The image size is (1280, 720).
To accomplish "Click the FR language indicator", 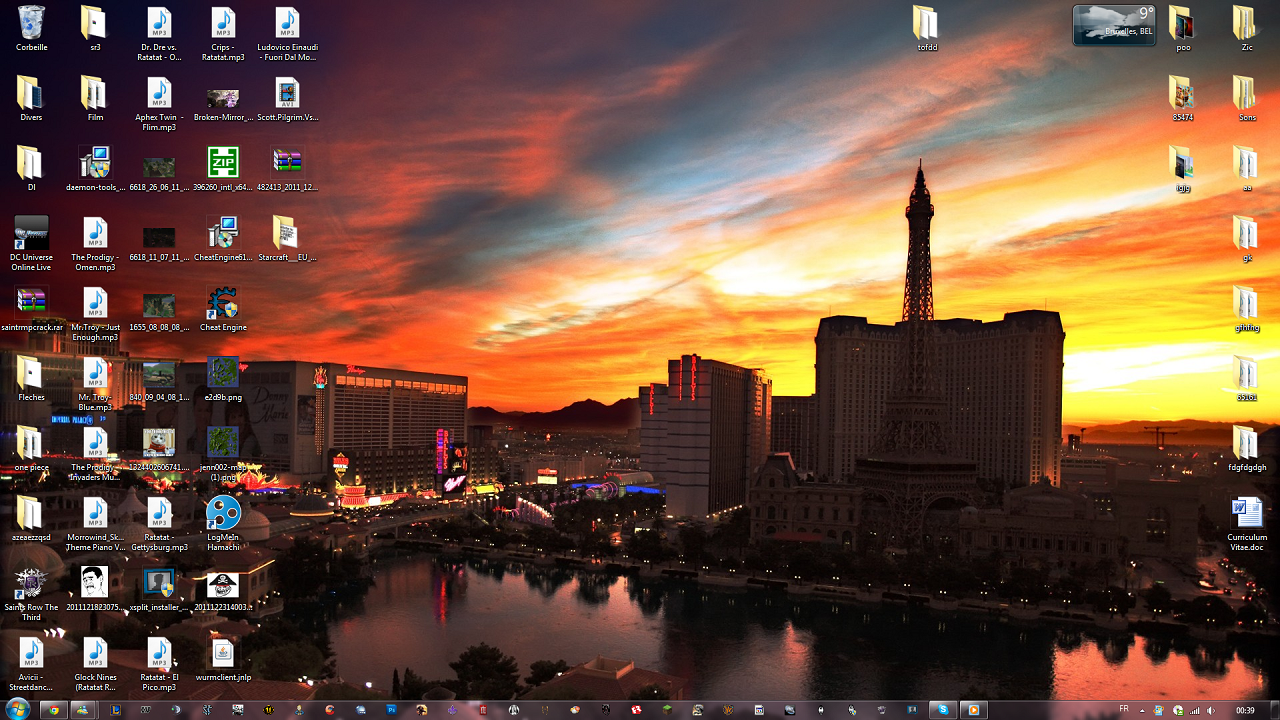I will click(x=1123, y=709).
